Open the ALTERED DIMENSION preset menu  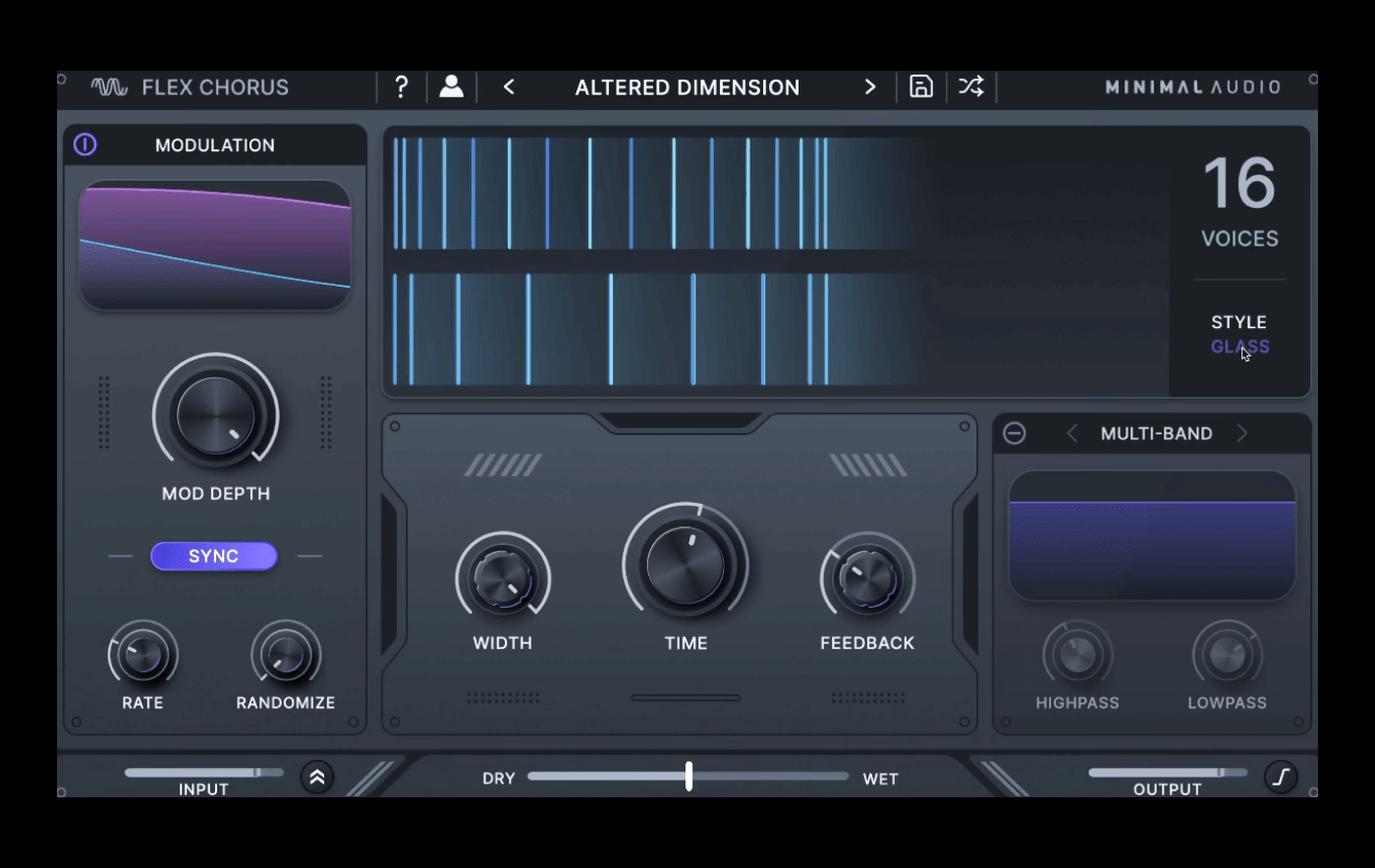tap(687, 87)
